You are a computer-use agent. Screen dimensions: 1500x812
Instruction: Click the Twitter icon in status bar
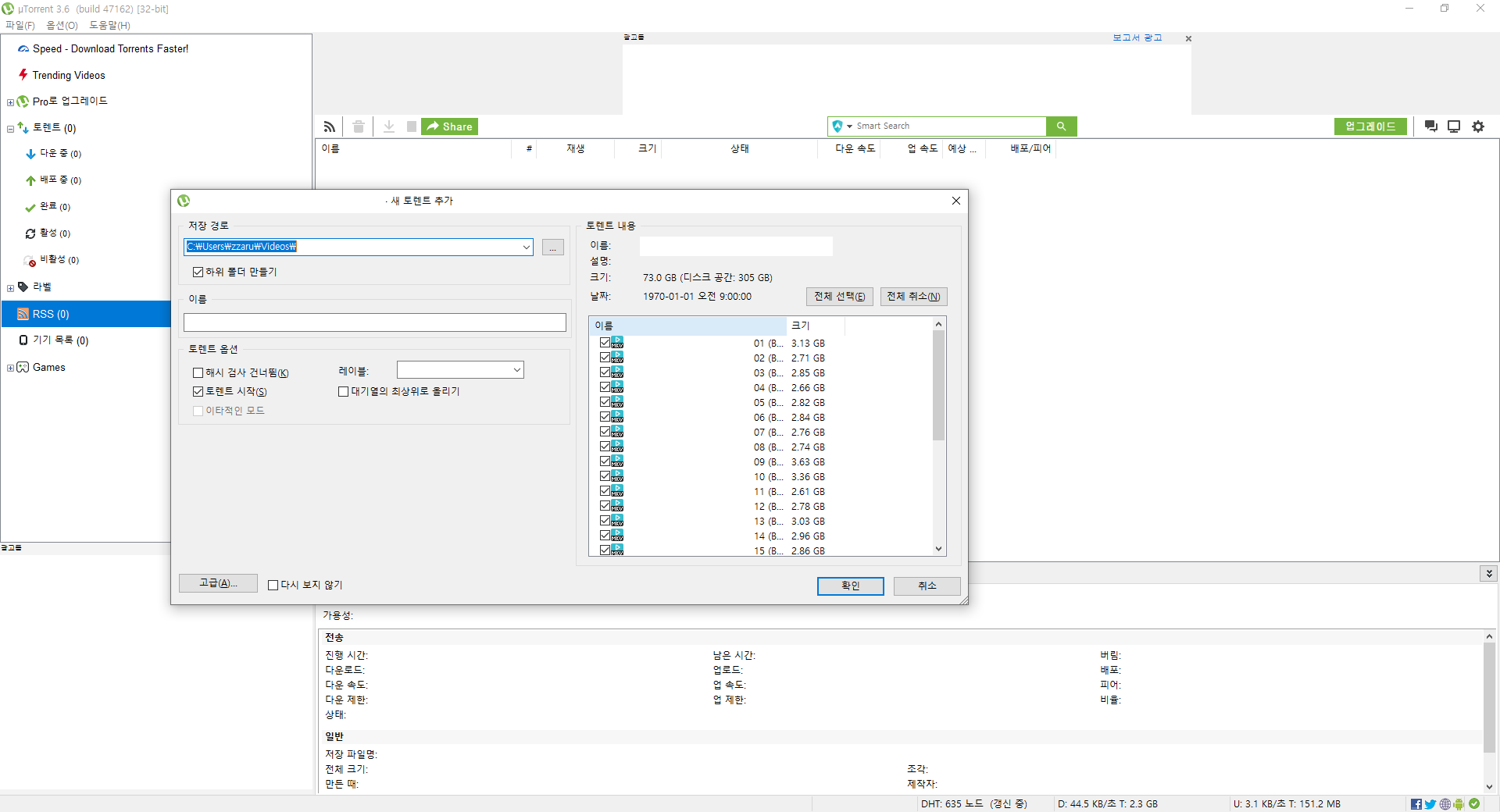click(x=1430, y=804)
